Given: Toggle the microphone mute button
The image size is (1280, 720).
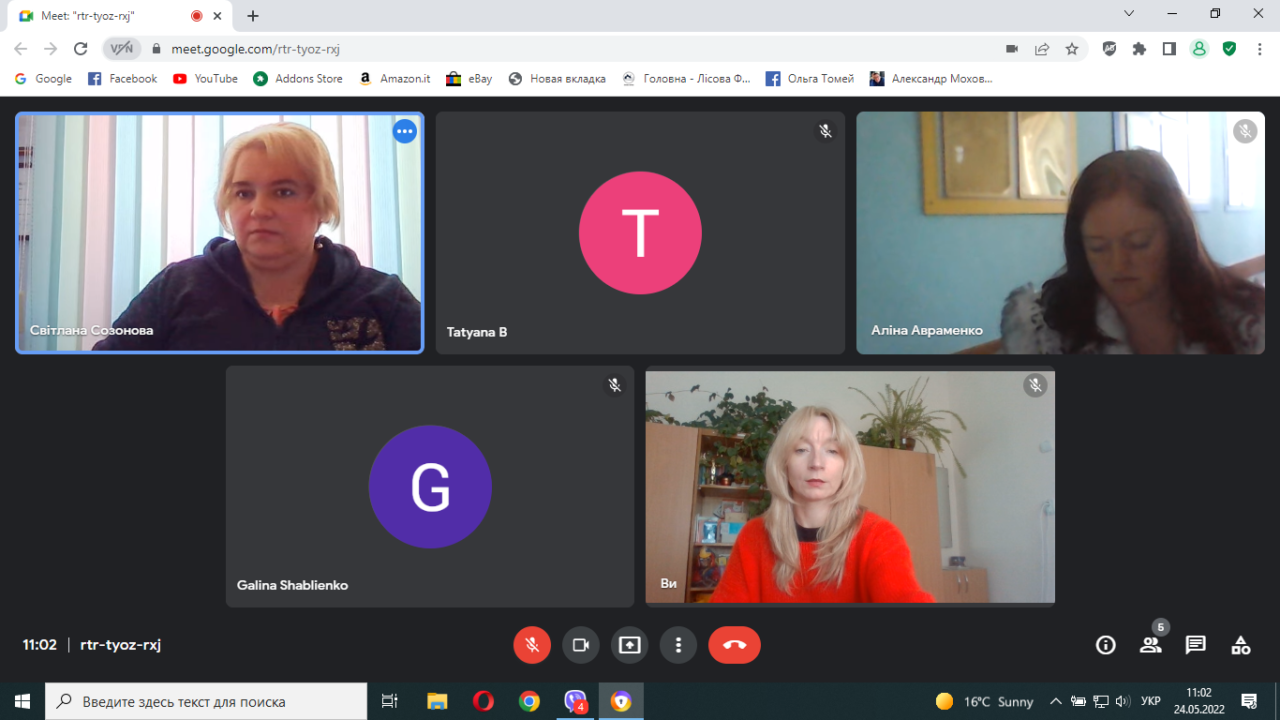Looking at the screenshot, I should coord(532,645).
